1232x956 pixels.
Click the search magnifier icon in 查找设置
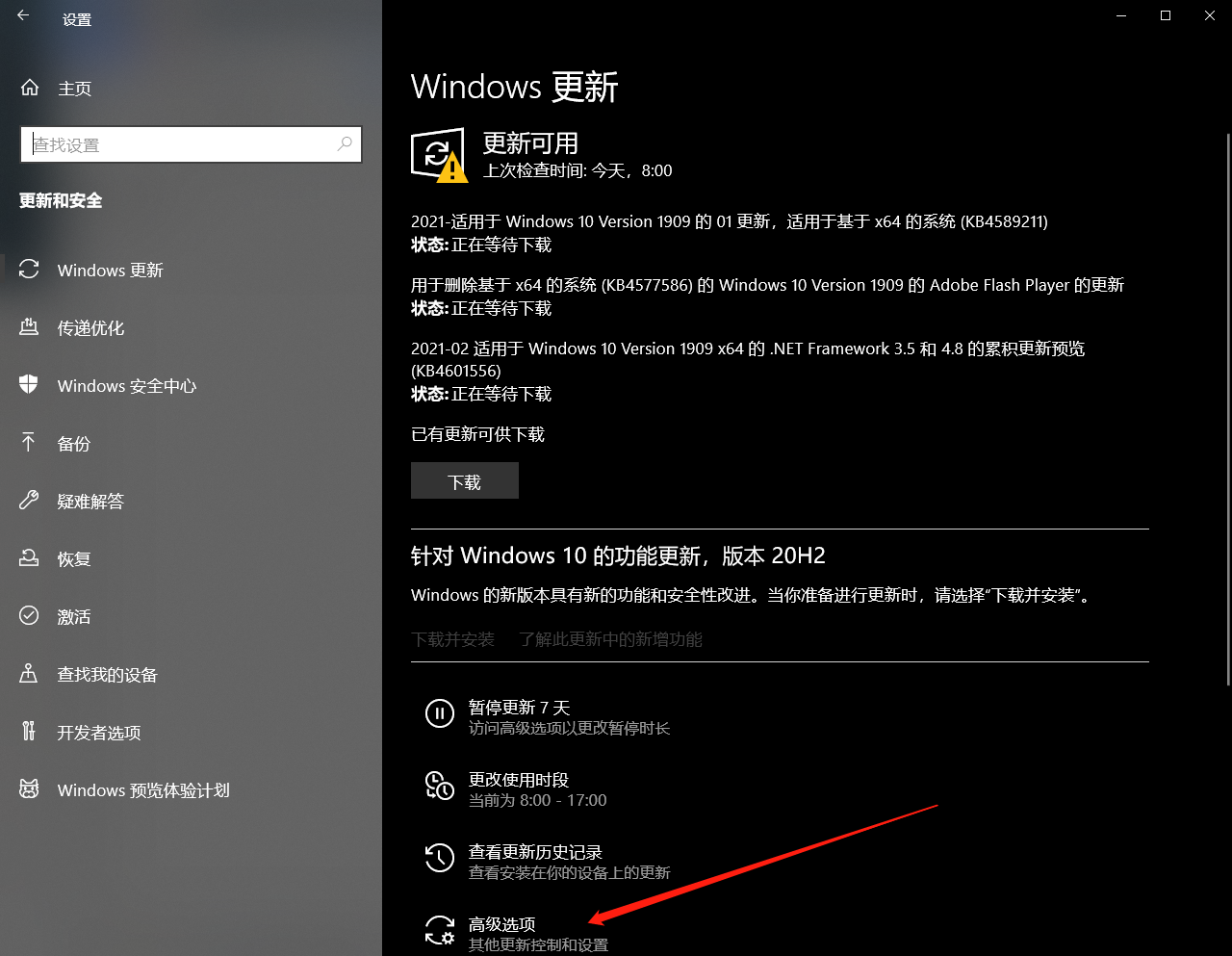(345, 144)
